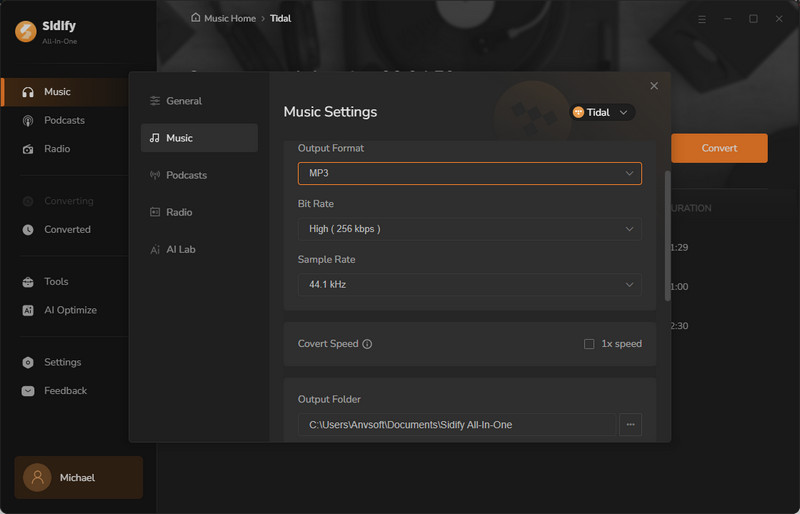Click Music Home breadcrumb link
Viewport: 800px width, 514px height.
coord(230,18)
